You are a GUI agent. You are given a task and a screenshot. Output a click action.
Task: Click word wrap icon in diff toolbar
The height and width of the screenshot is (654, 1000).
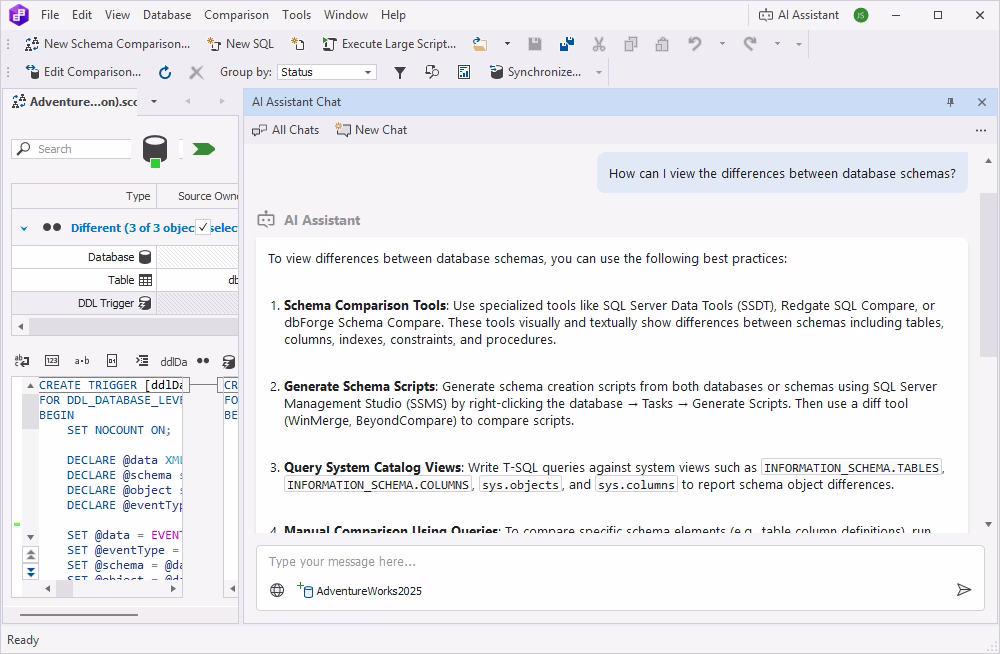point(22,361)
